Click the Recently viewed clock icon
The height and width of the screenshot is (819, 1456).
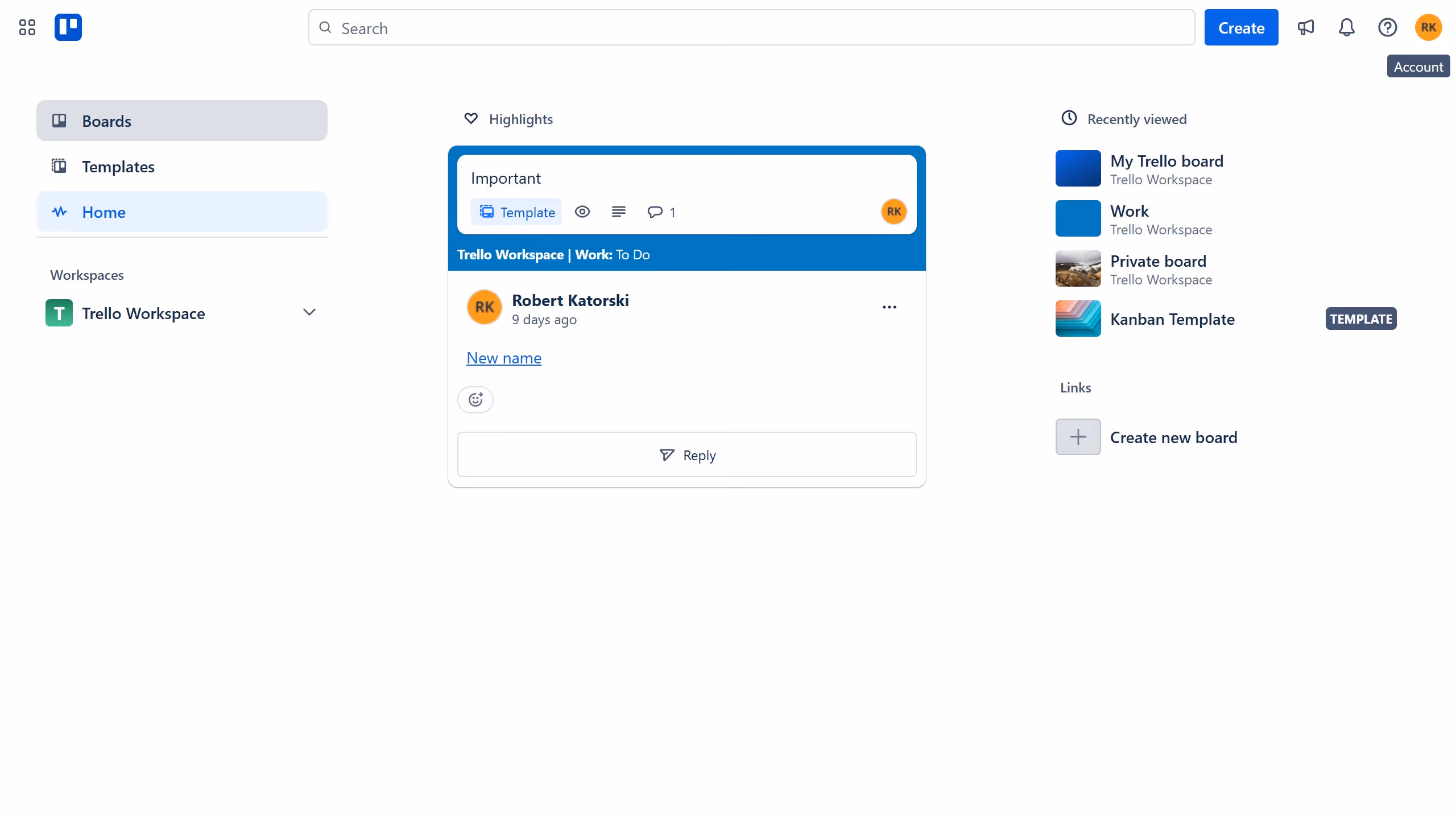1069,118
